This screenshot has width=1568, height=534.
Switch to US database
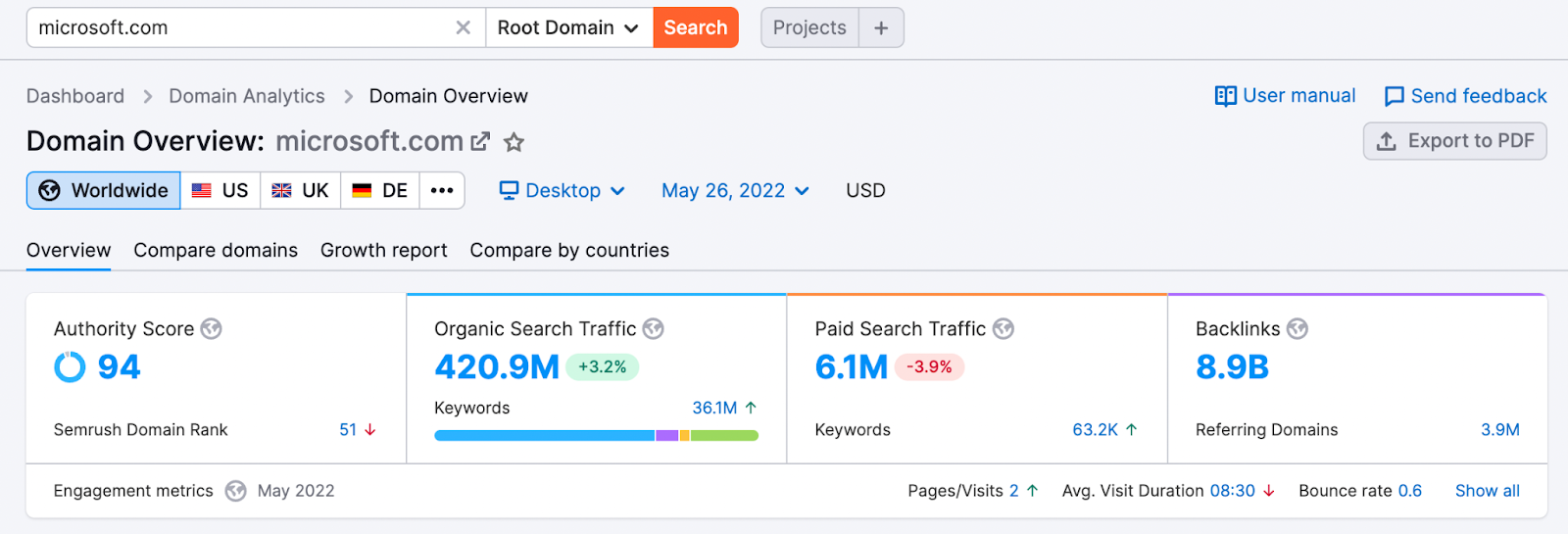click(220, 190)
